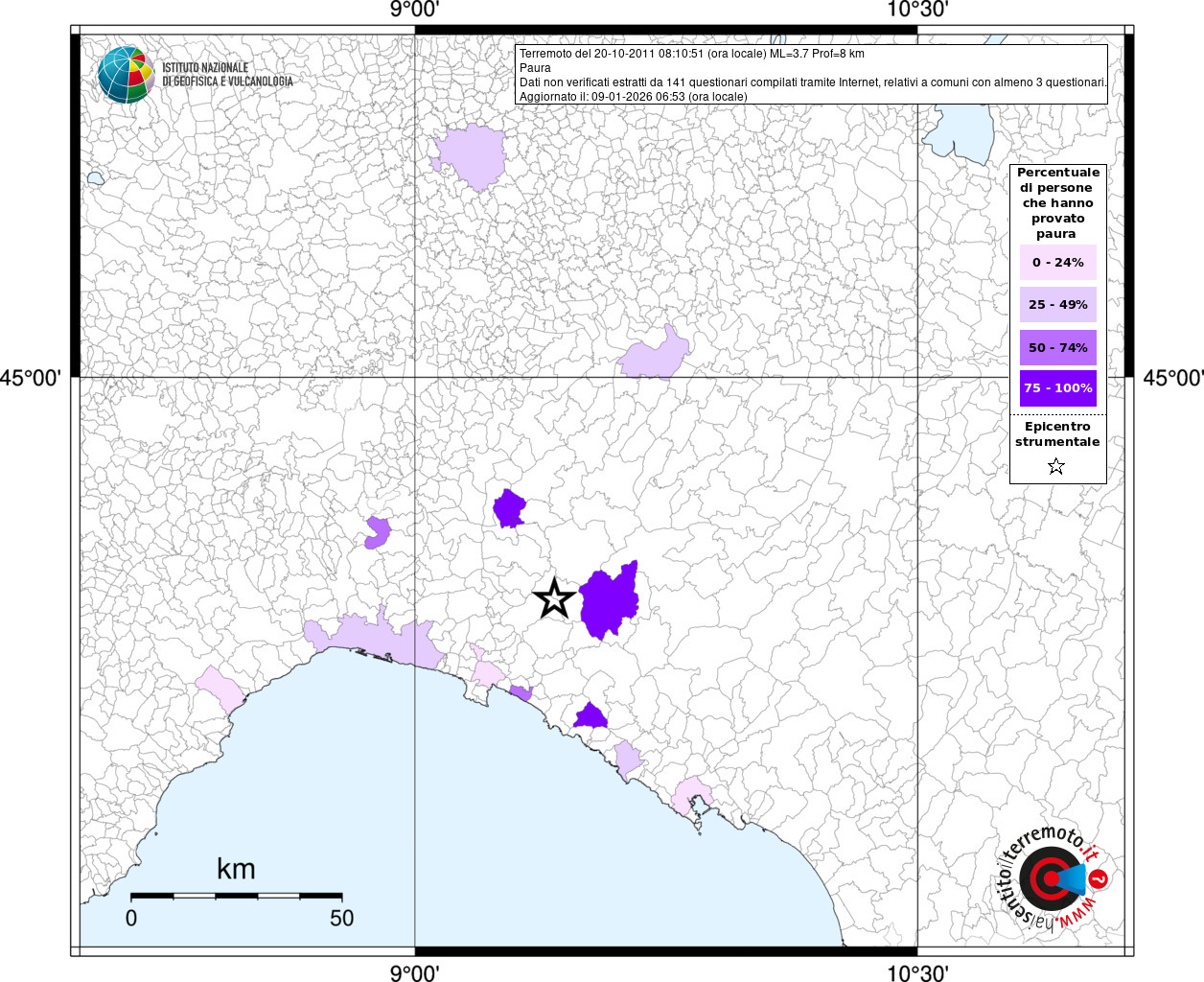Image resolution: width=1204 pixels, height=982 pixels.
Task: Click the left 45°00' latitude label
Action: pos(30,378)
